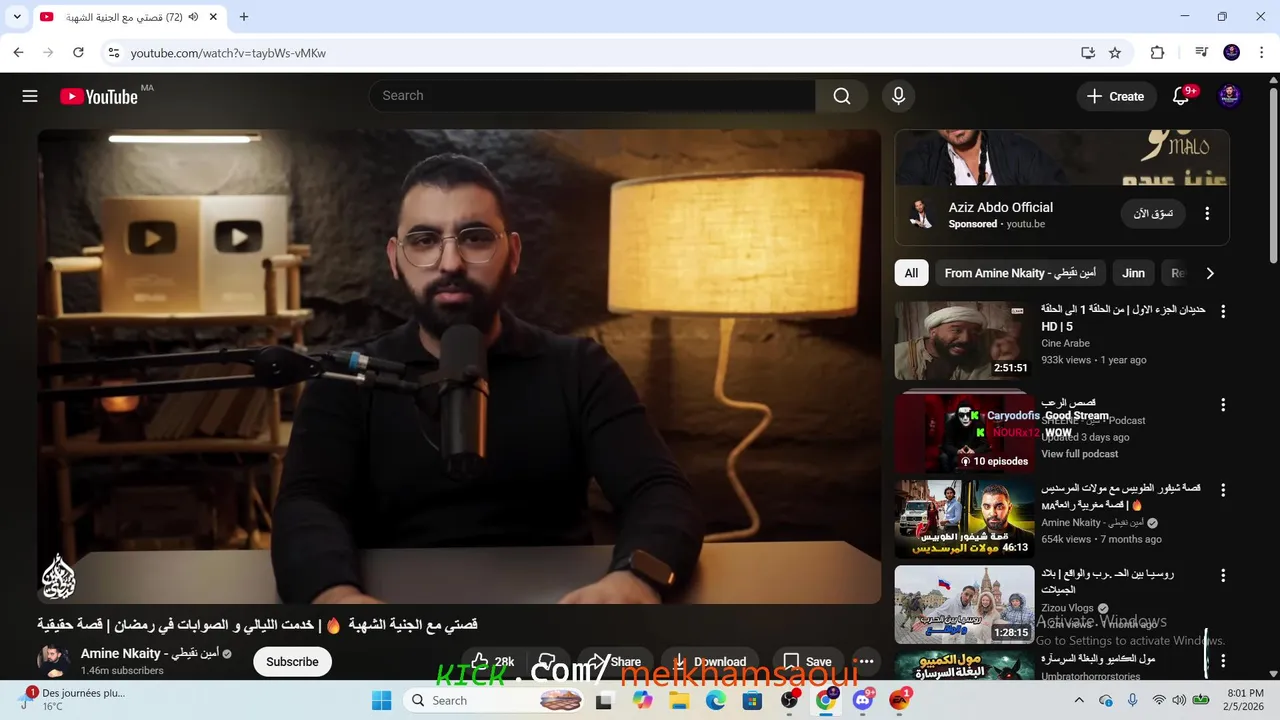Open the YouTube notifications bell
Screen dimensions: 1280x720
coord(1181,96)
